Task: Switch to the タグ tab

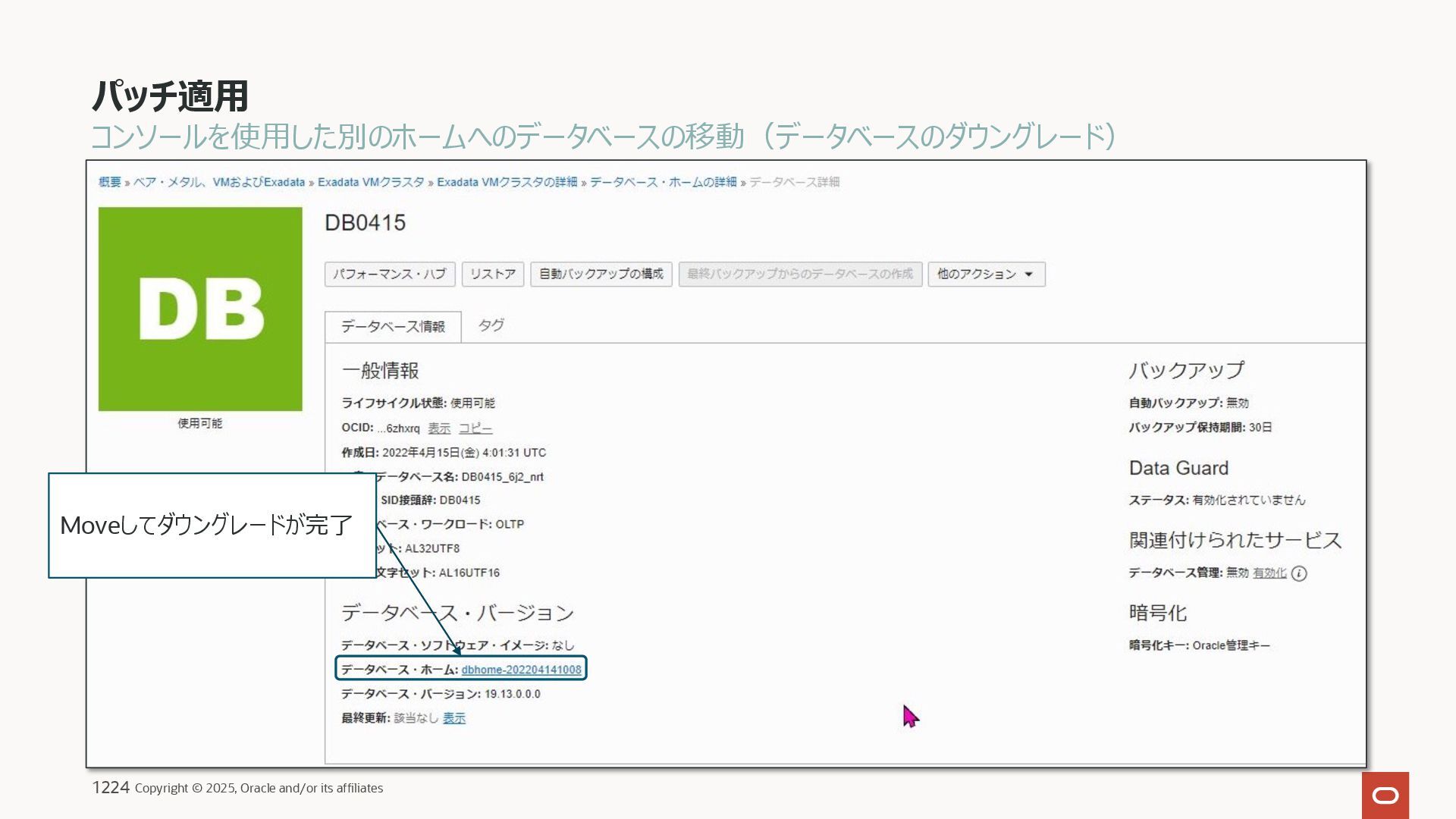Action: pyautogui.click(x=491, y=325)
